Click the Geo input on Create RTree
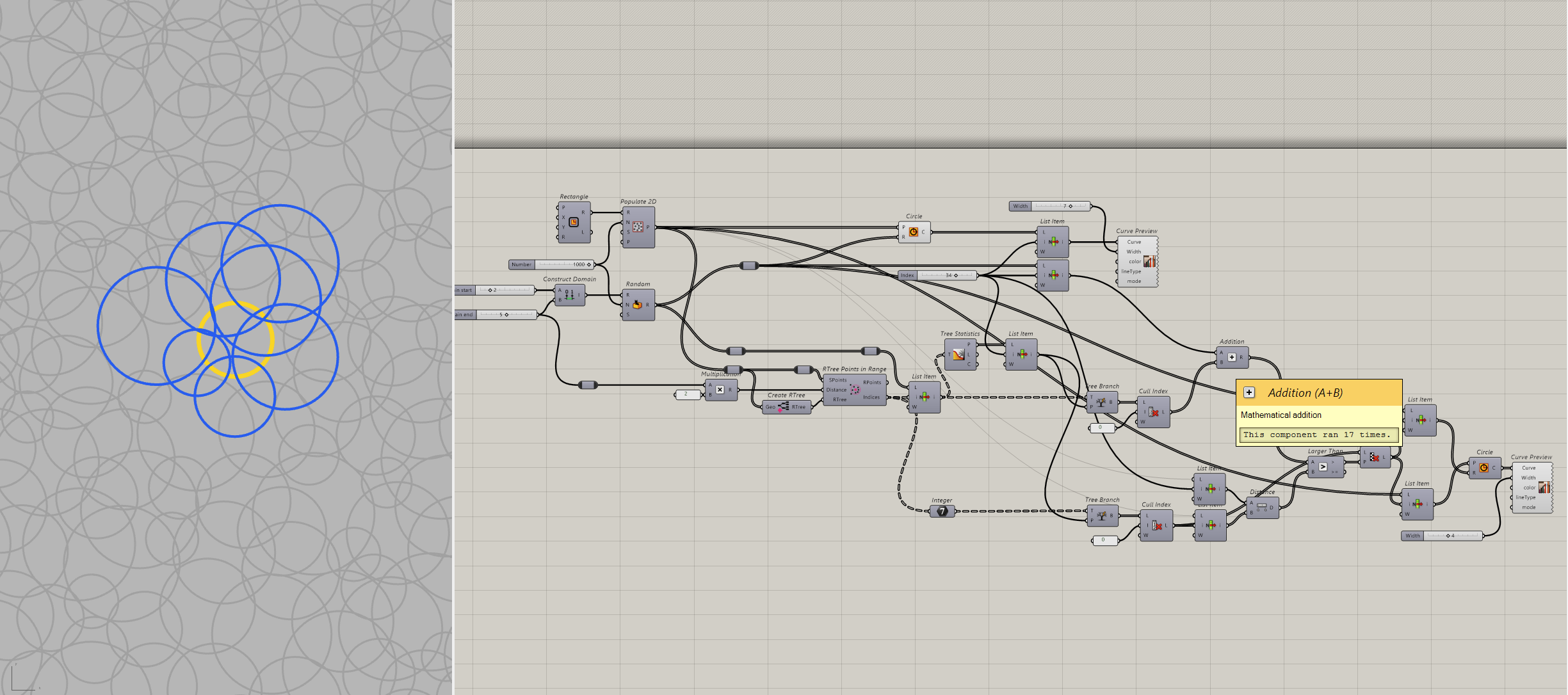The image size is (1568, 695). click(770, 407)
